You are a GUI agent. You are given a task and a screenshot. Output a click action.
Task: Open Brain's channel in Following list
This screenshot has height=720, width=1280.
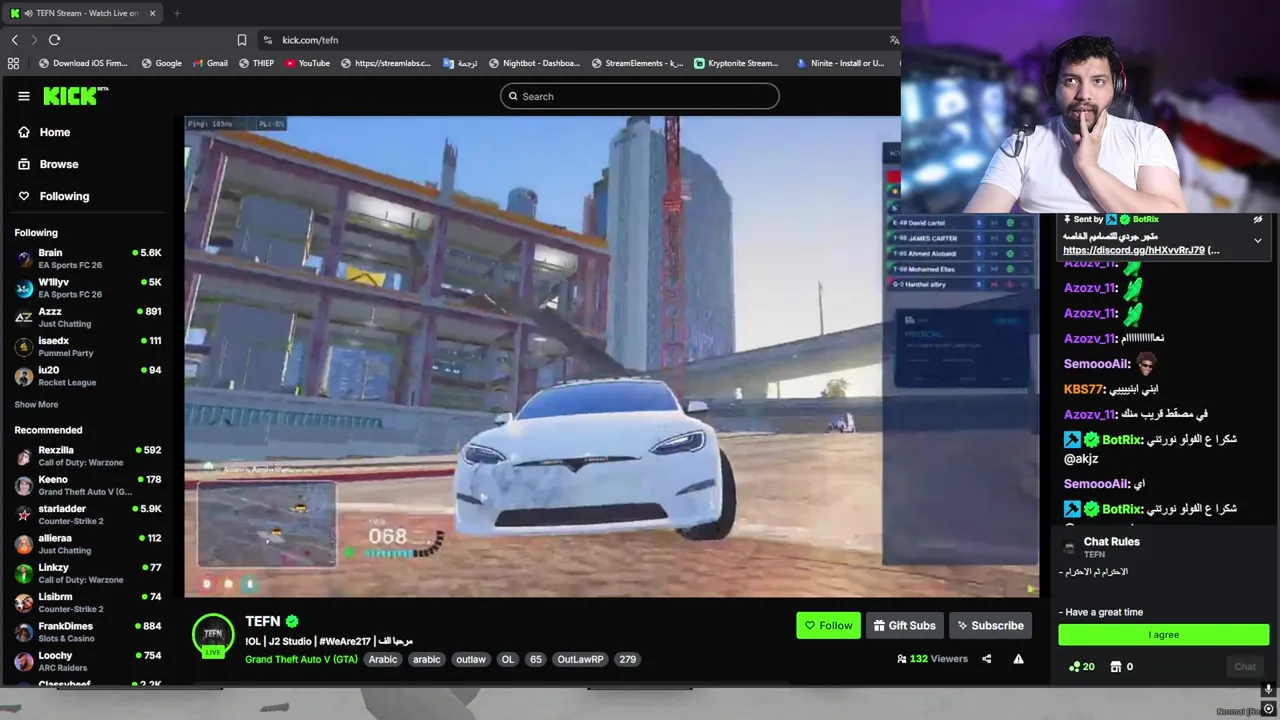pos(88,259)
